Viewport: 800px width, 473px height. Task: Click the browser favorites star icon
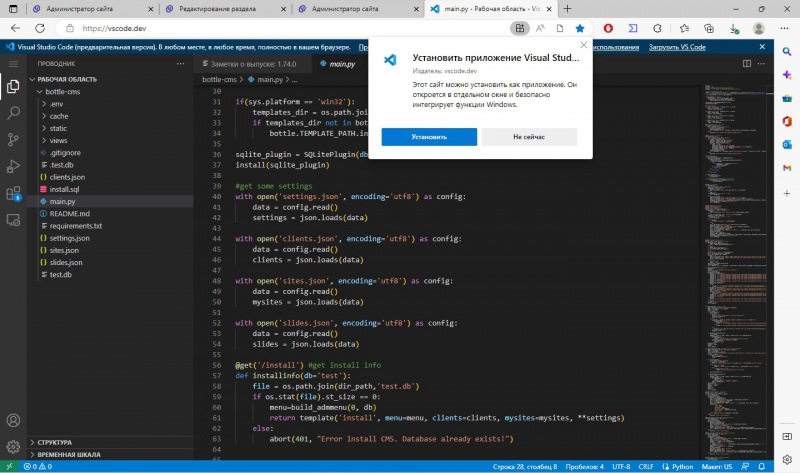click(580, 29)
